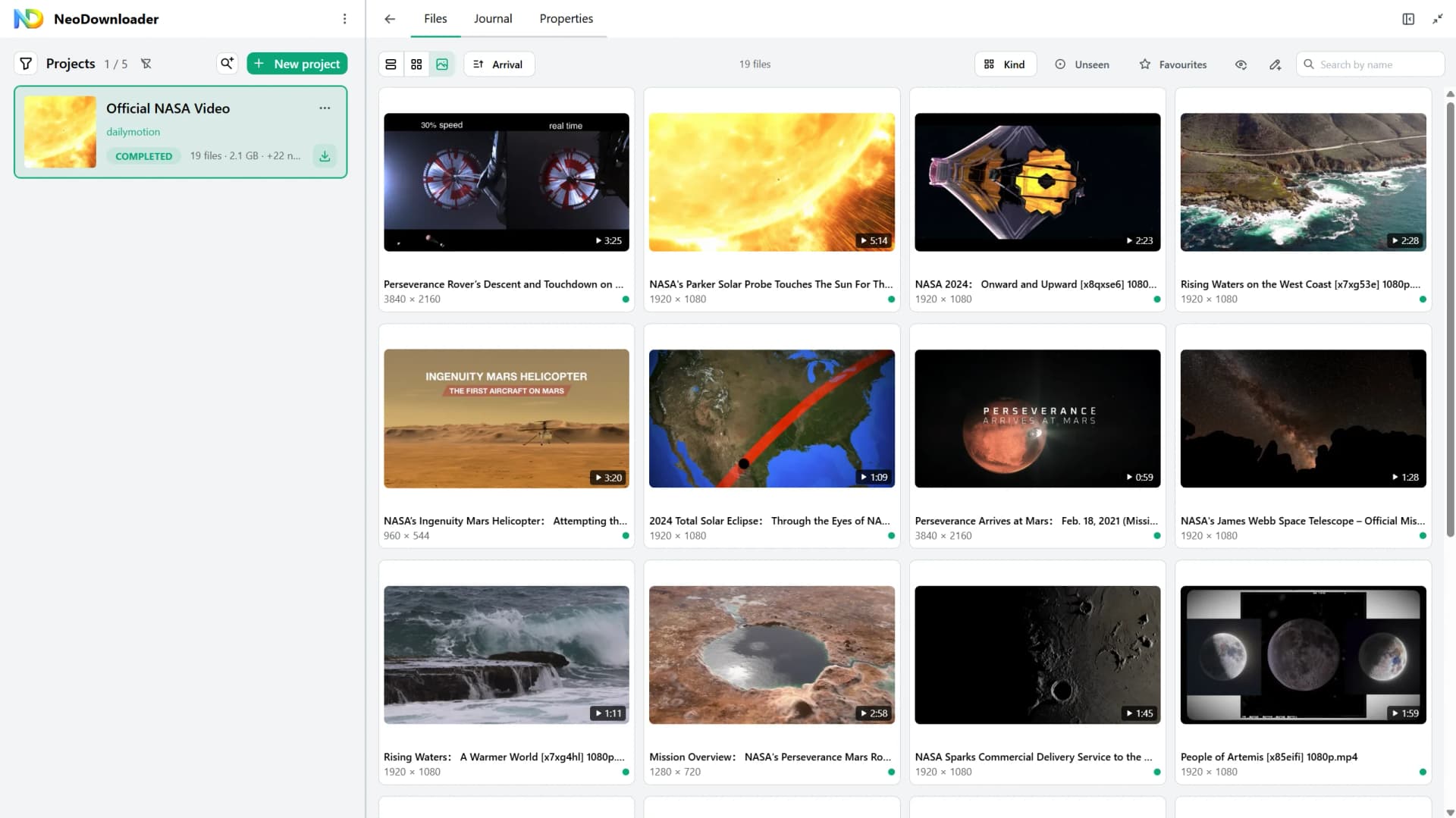Click the projects filter funnel icon

26,64
